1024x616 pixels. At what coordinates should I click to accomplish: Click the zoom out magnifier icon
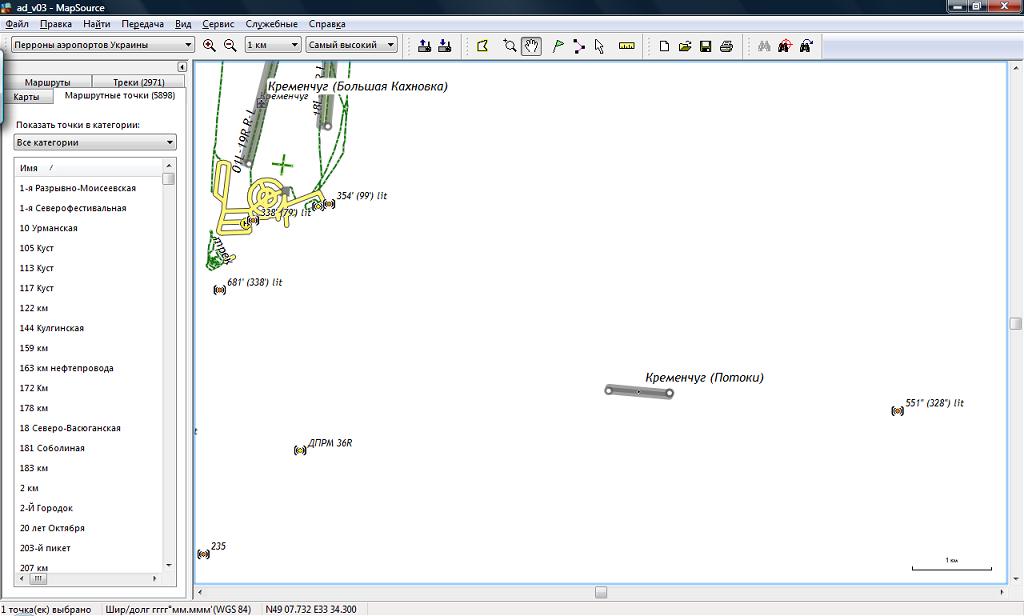click(230, 45)
